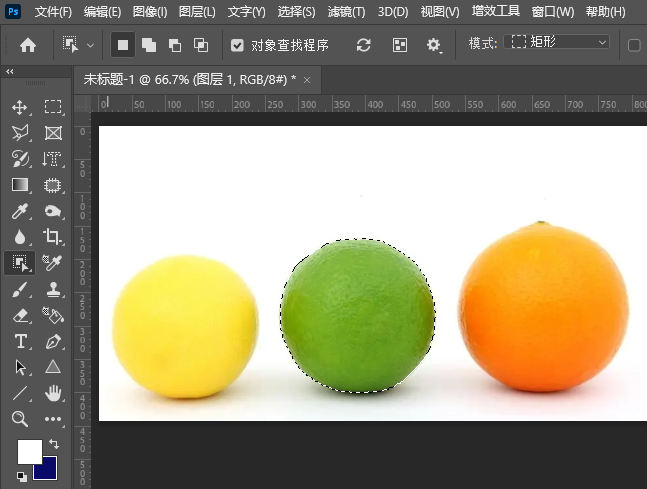
Task: Select the Horizontal Type tool
Action: 21,342
